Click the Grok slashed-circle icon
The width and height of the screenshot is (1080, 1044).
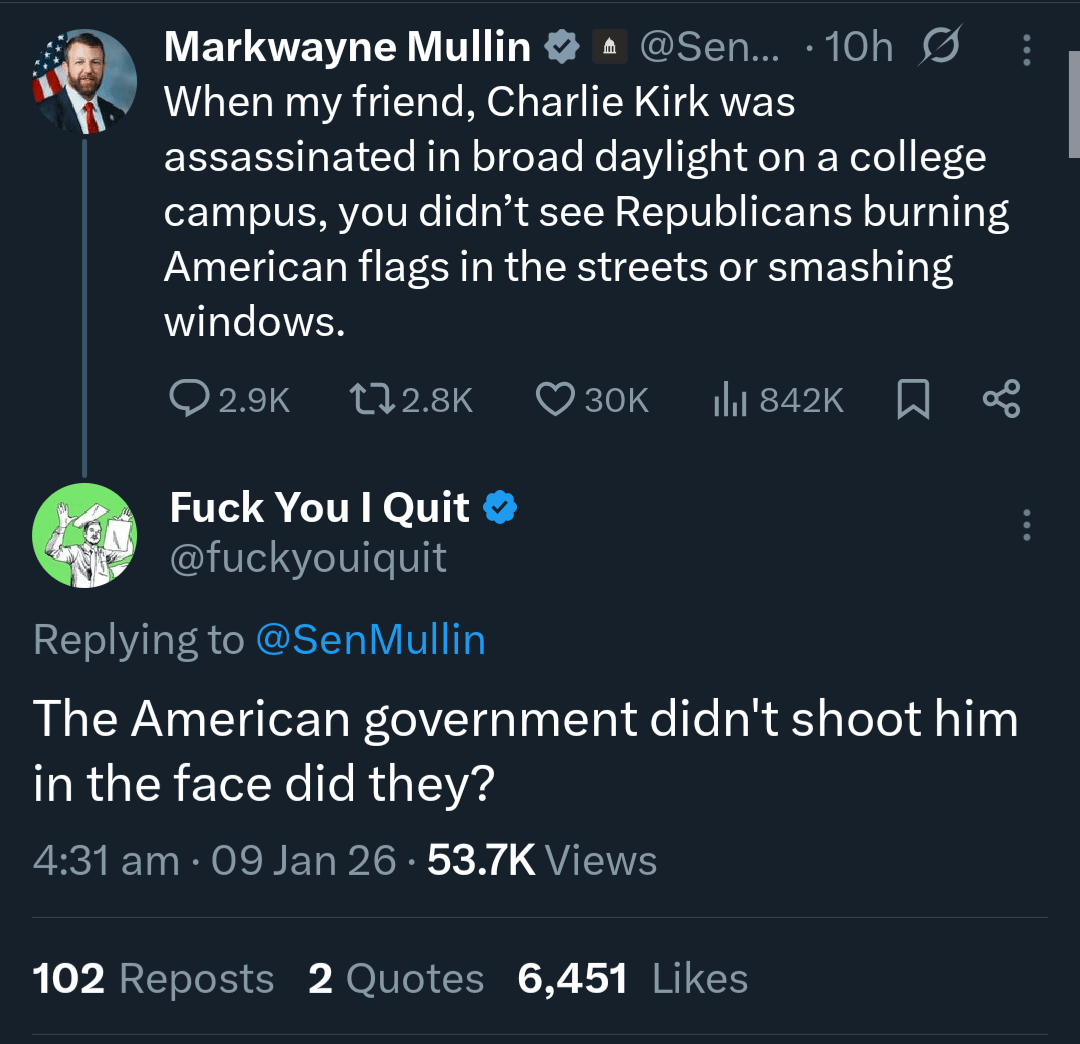point(939,47)
